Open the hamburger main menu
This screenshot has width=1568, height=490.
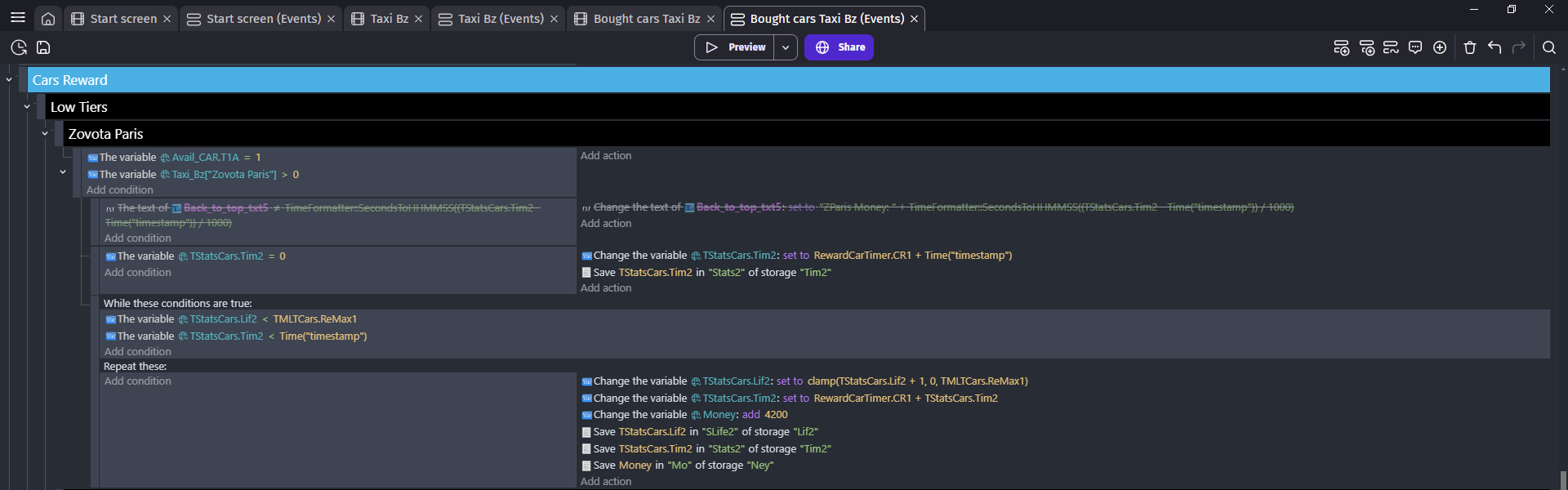(18, 17)
